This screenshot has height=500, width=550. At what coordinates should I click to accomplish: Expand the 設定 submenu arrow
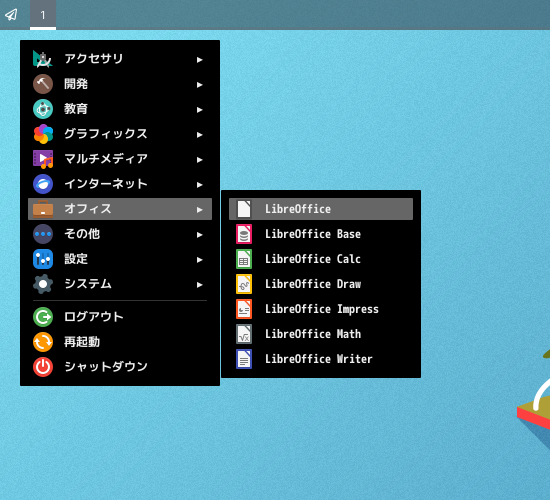200,260
